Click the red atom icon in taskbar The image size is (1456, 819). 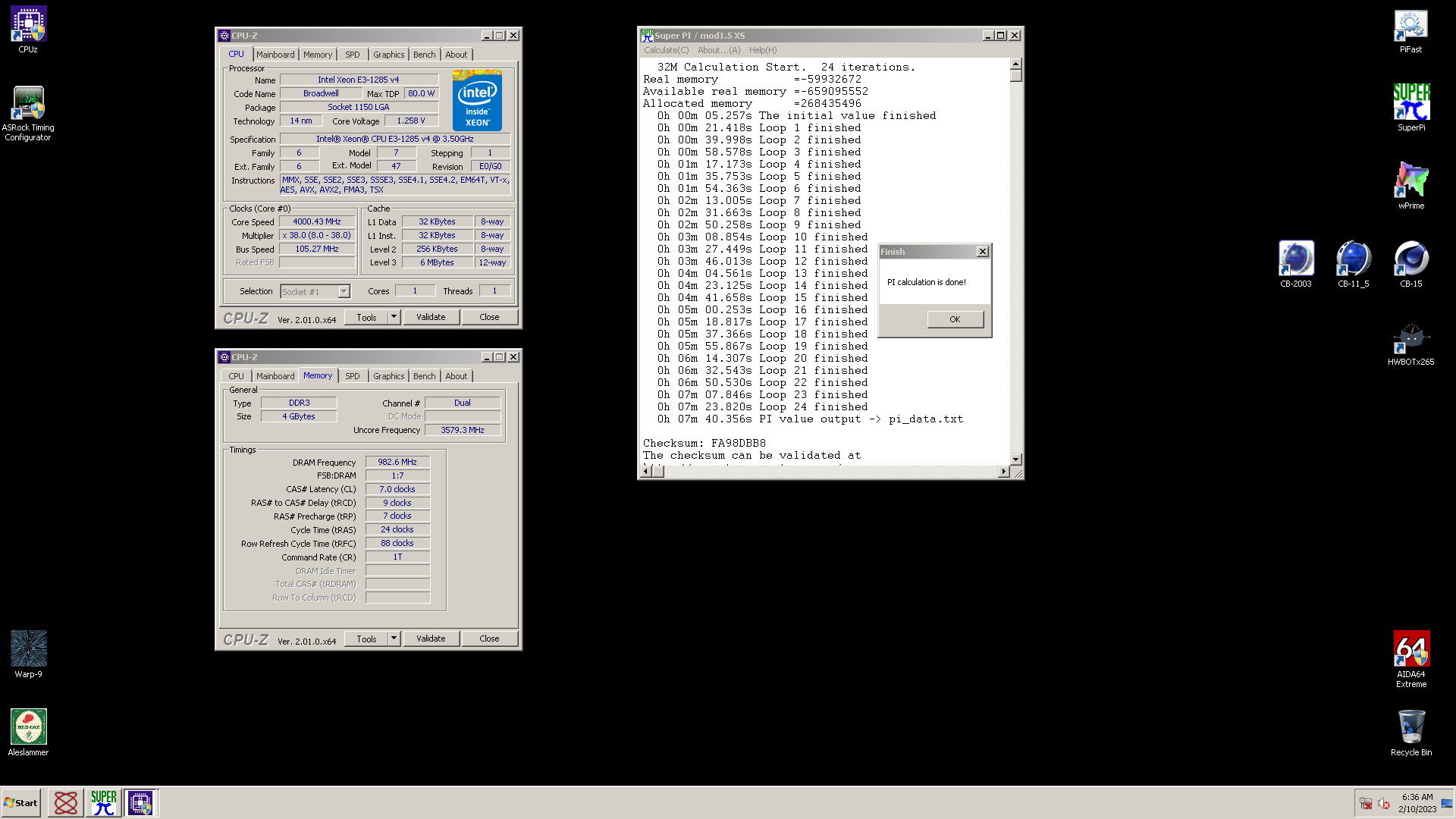pyautogui.click(x=66, y=802)
